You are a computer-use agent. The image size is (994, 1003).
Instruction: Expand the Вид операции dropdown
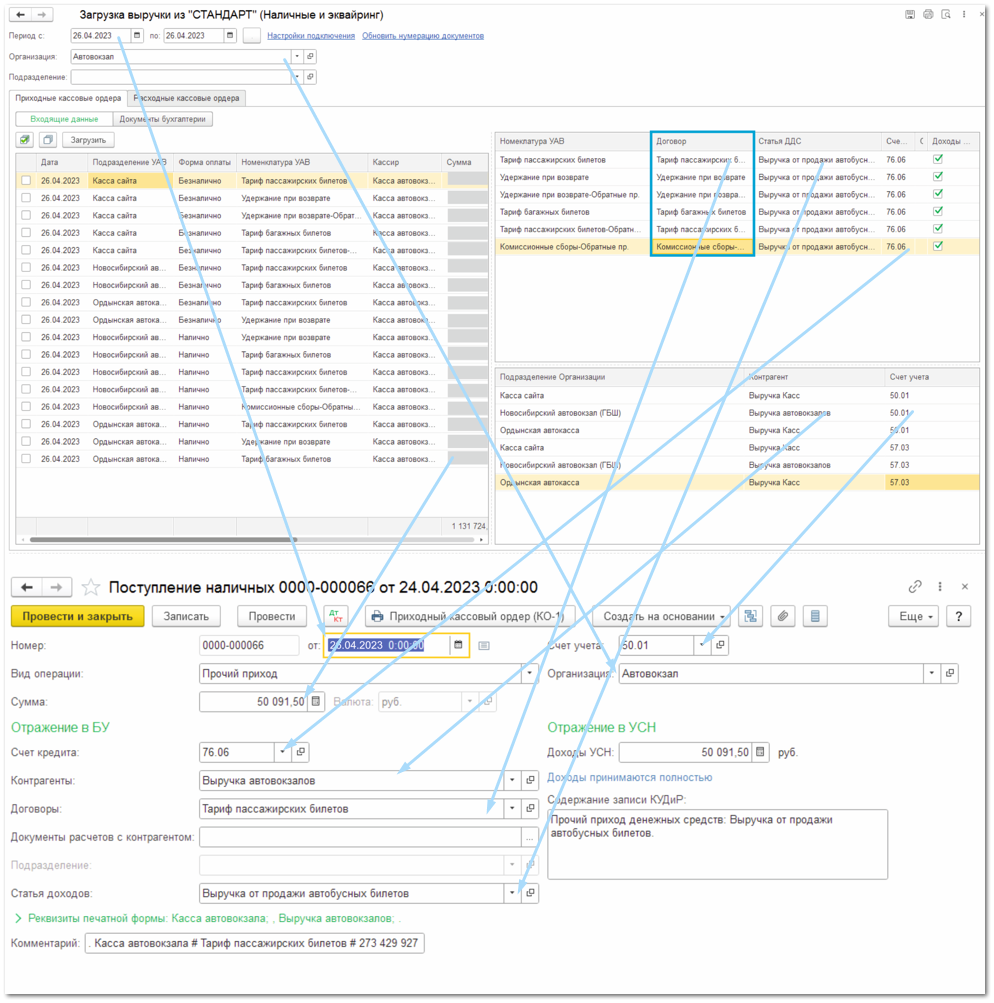tap(530, 674)
